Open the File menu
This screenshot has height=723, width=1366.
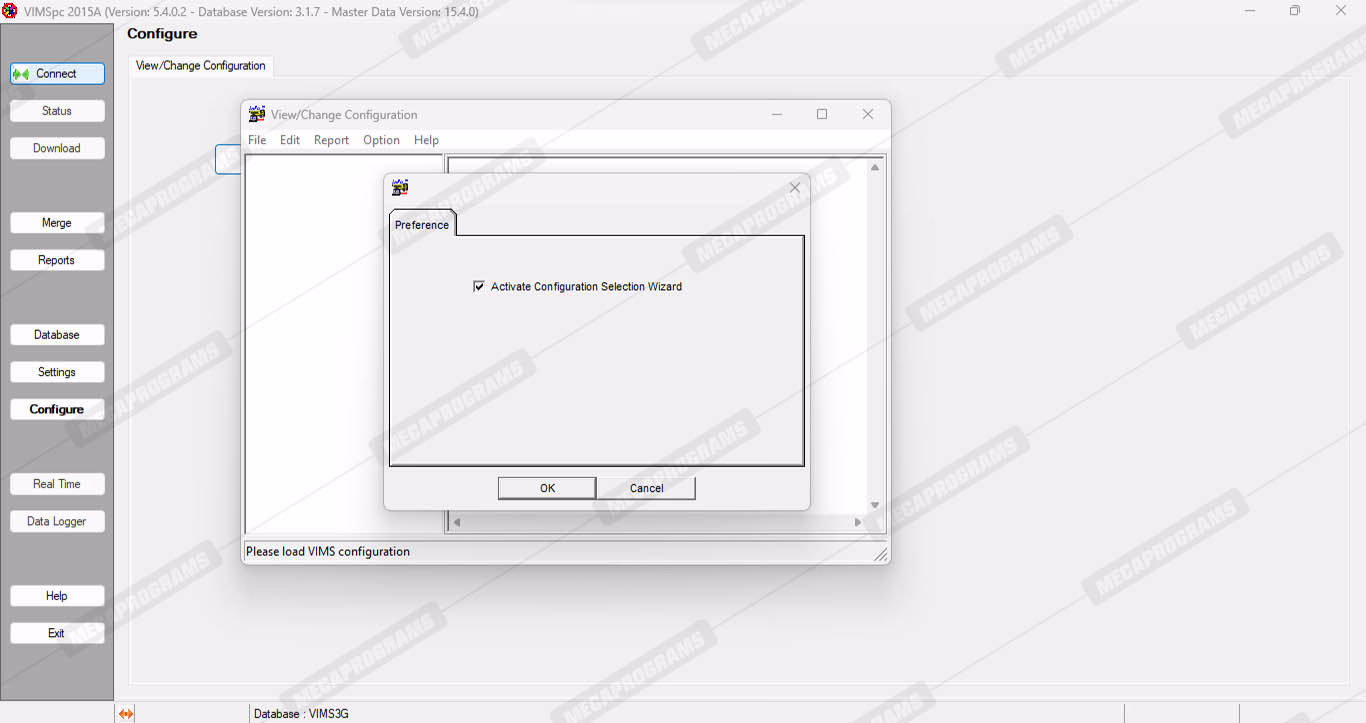click(x=257, y=140)
